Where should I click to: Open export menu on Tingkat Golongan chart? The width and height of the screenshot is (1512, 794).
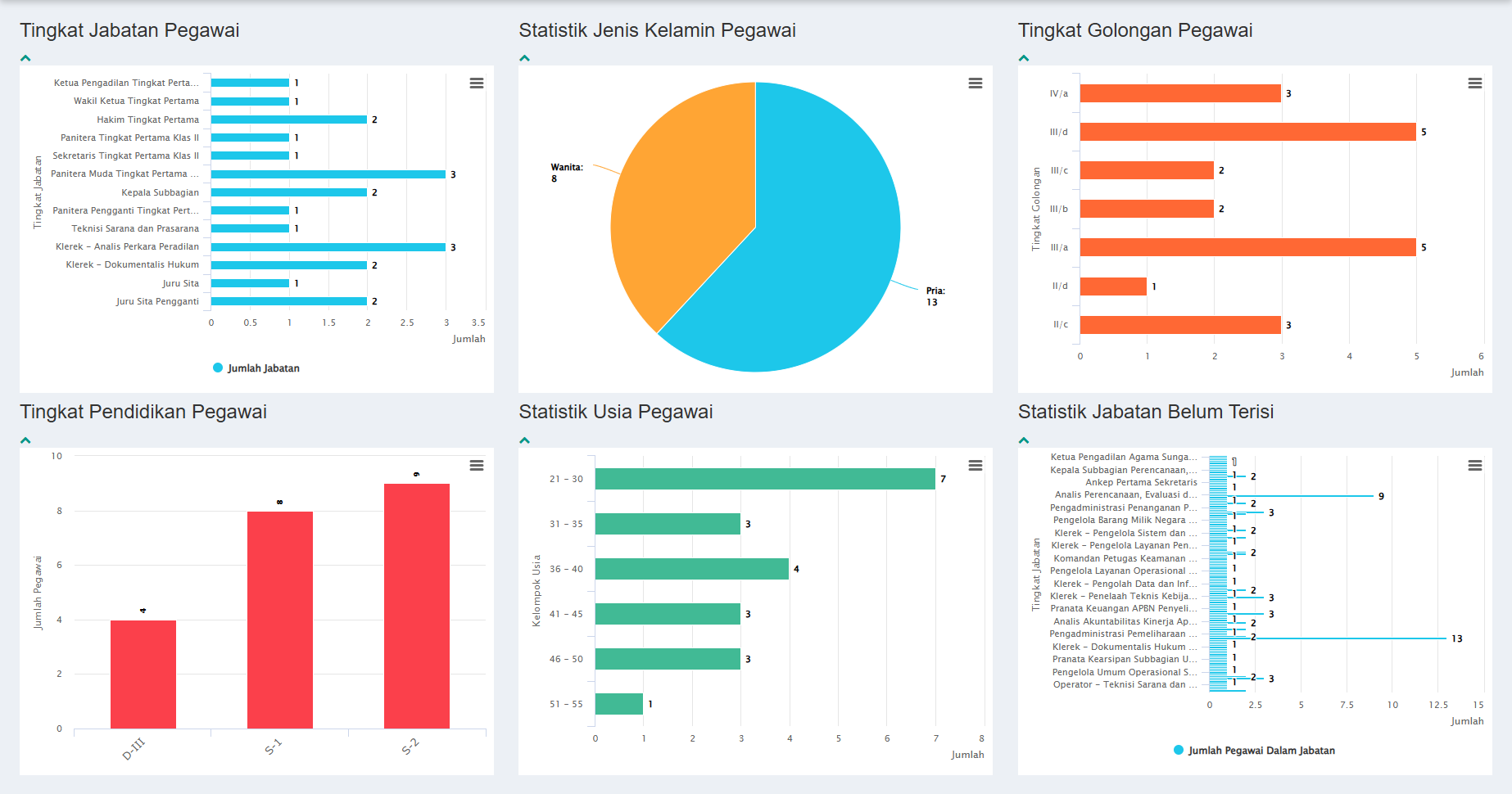(x=1474, y=83)
